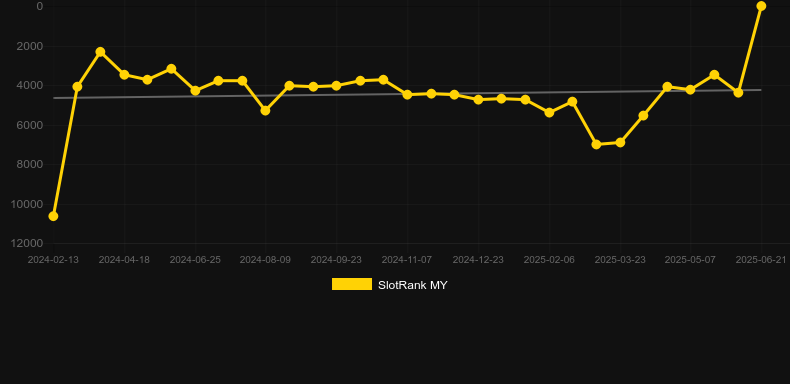The height and width of the screenshot is (384, 790).
Task: Click the y-axis label 4000
Action: 30,85
